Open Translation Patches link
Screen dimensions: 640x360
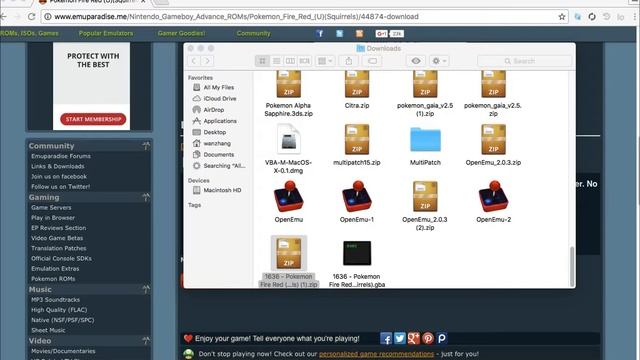[x=58, y=248]
